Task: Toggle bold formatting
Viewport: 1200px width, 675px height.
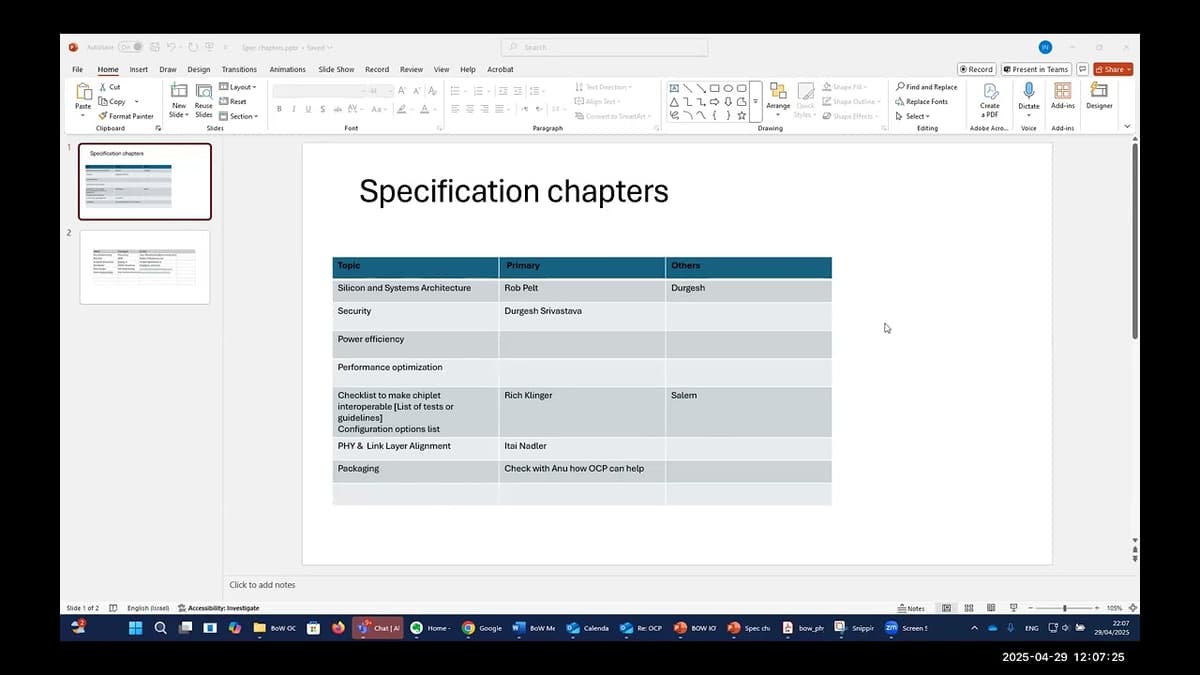Action: pos(278,107)
